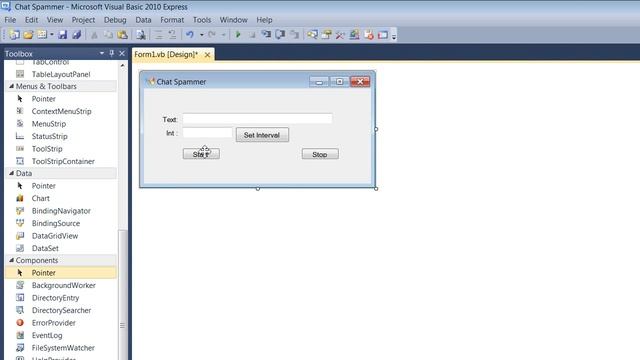Select DataSet in the Toolbox
The width and height of the screenshot is (640, 360).
click(61, 248)
